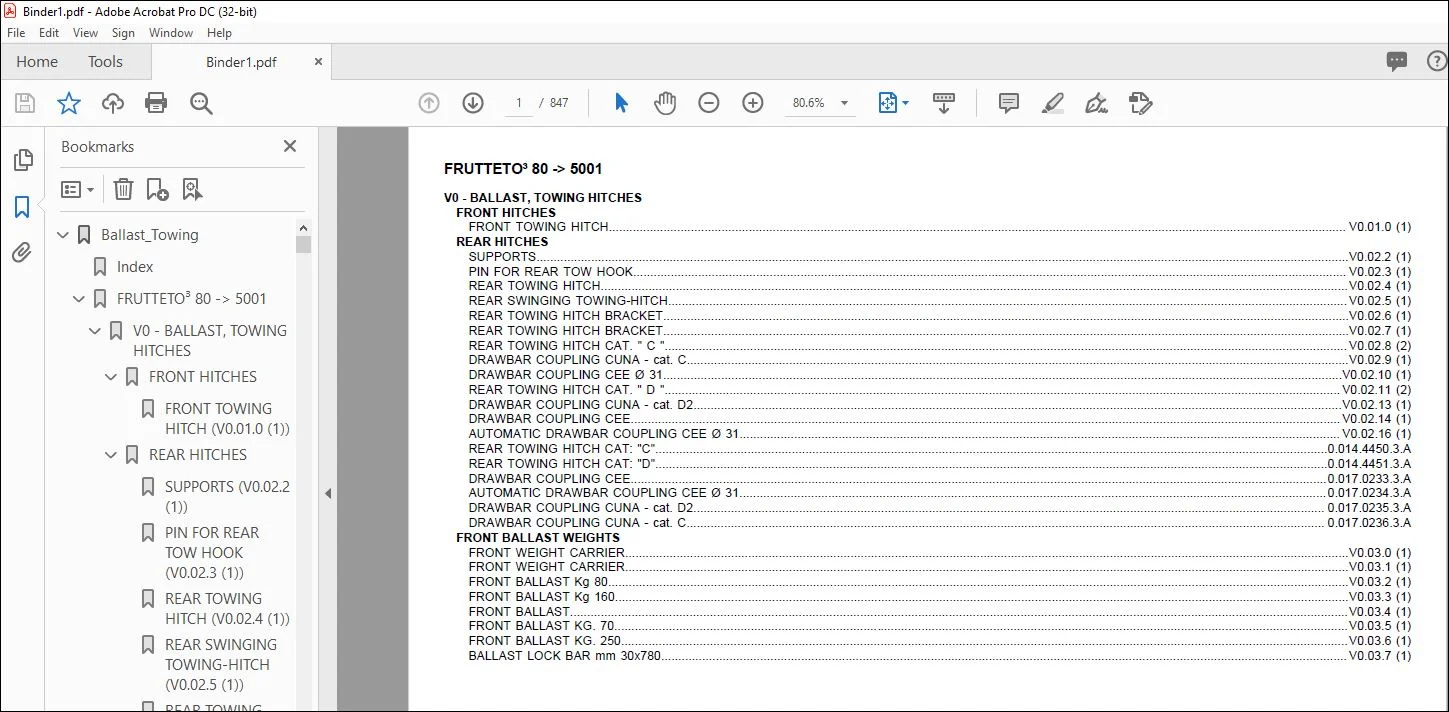Open FRONT TOWING HITCH (V0.01.0 (1)) bookmark
This screenshot has height=712, width=1449.
point(227,419)
